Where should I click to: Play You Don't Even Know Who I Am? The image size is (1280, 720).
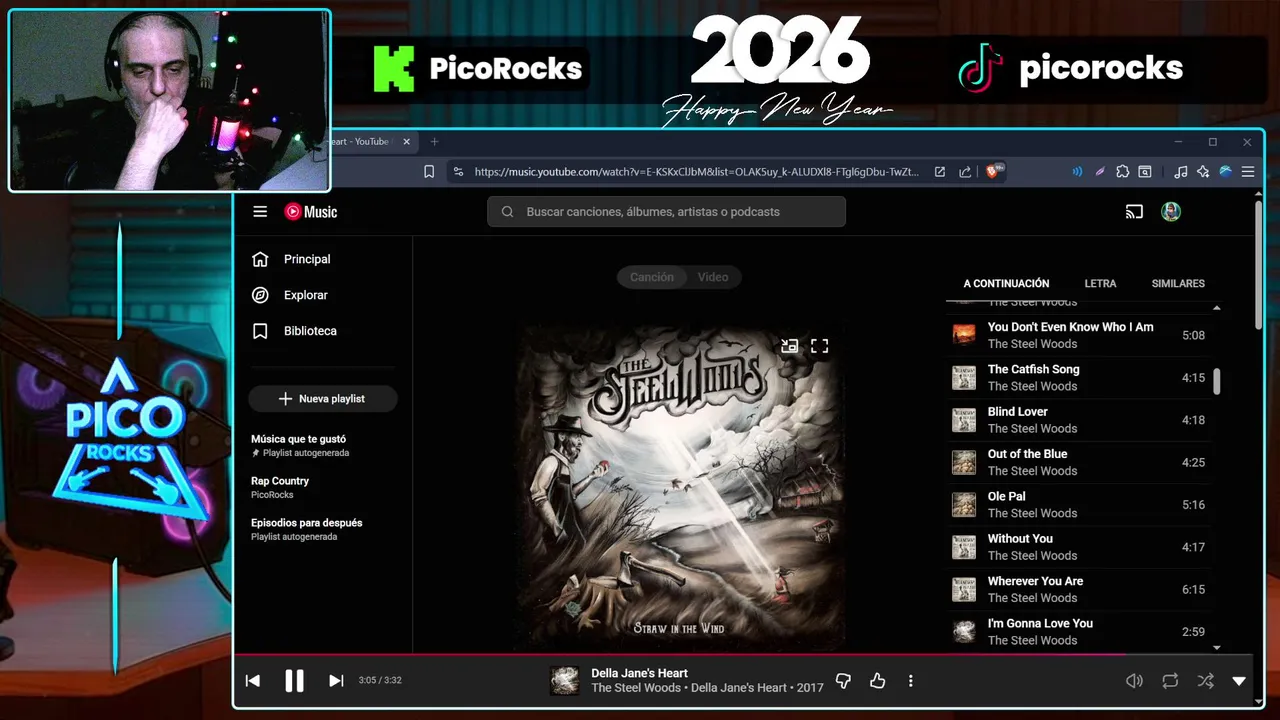(x=1078, y=335)
